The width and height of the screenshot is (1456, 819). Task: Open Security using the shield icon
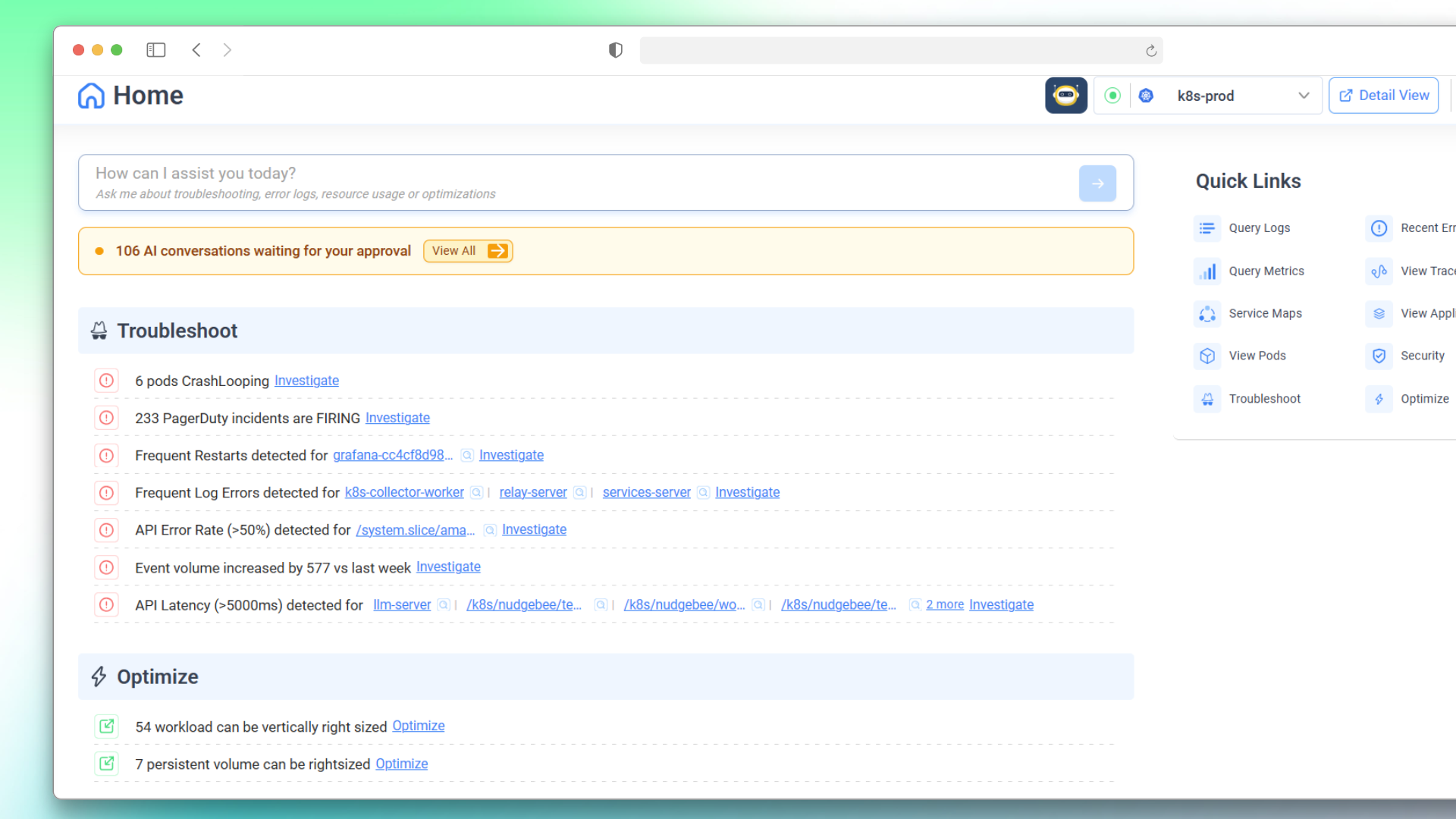[1379, 356]
